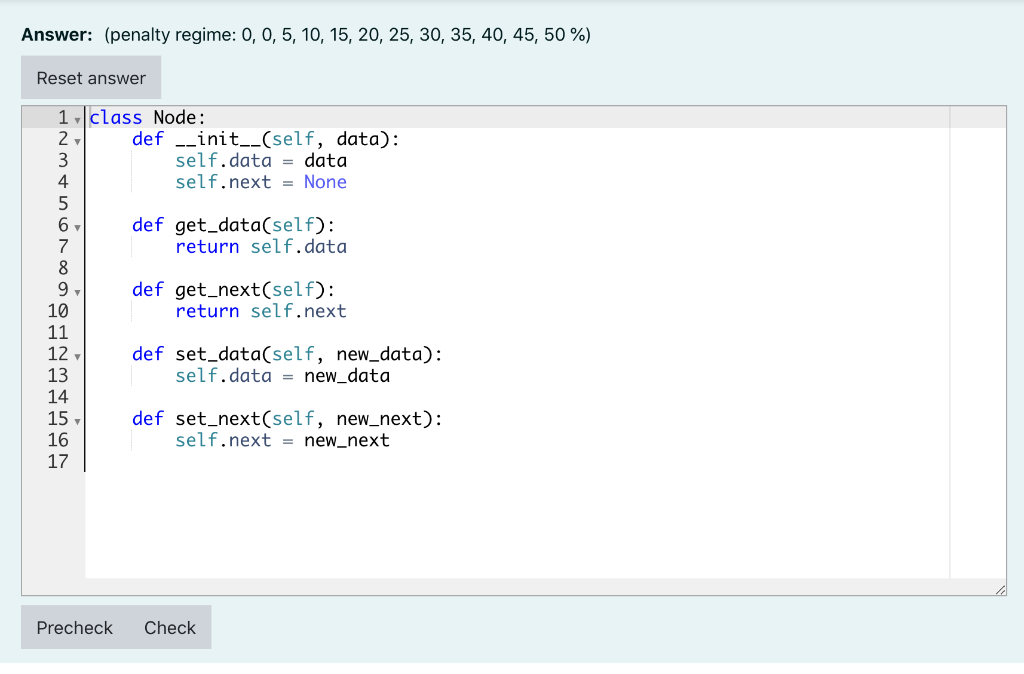This screenshot has width=1024, height=674.
Task: Click 'self.next = new_next' on line 16
Action: point(283,441)
